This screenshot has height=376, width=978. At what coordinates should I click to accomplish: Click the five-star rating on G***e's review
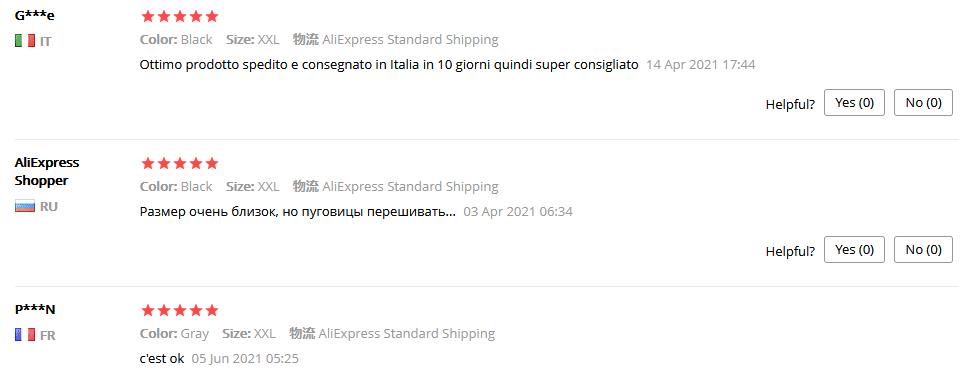coord(180,16)
